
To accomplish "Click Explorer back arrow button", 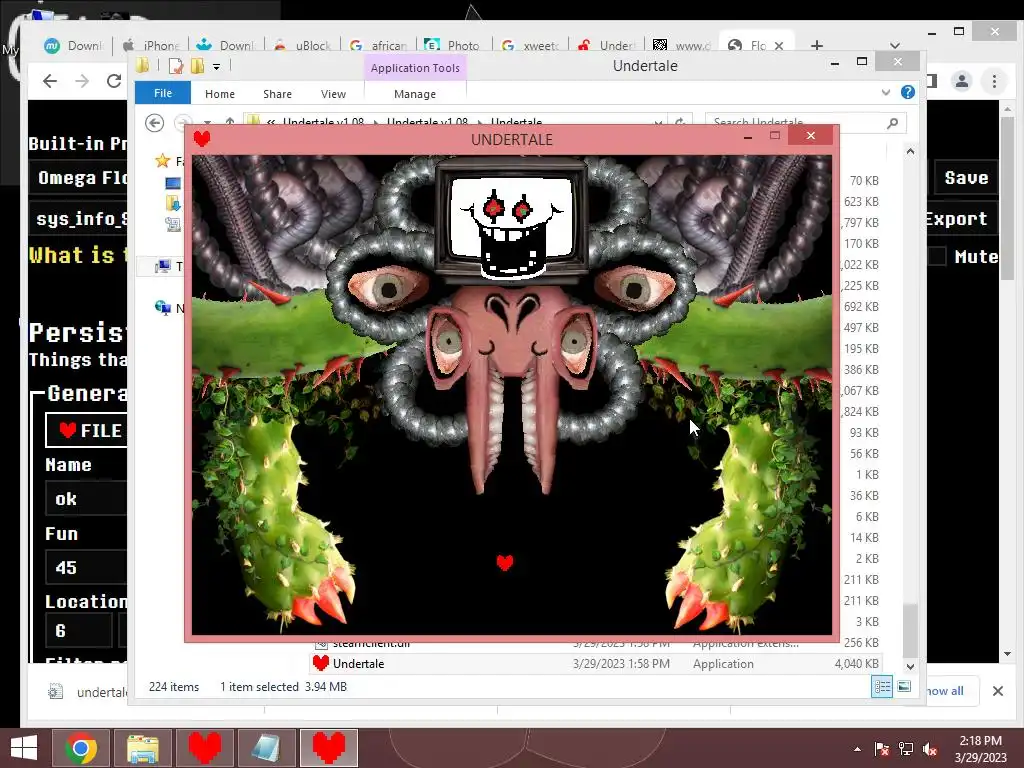I will click(155, 123).
